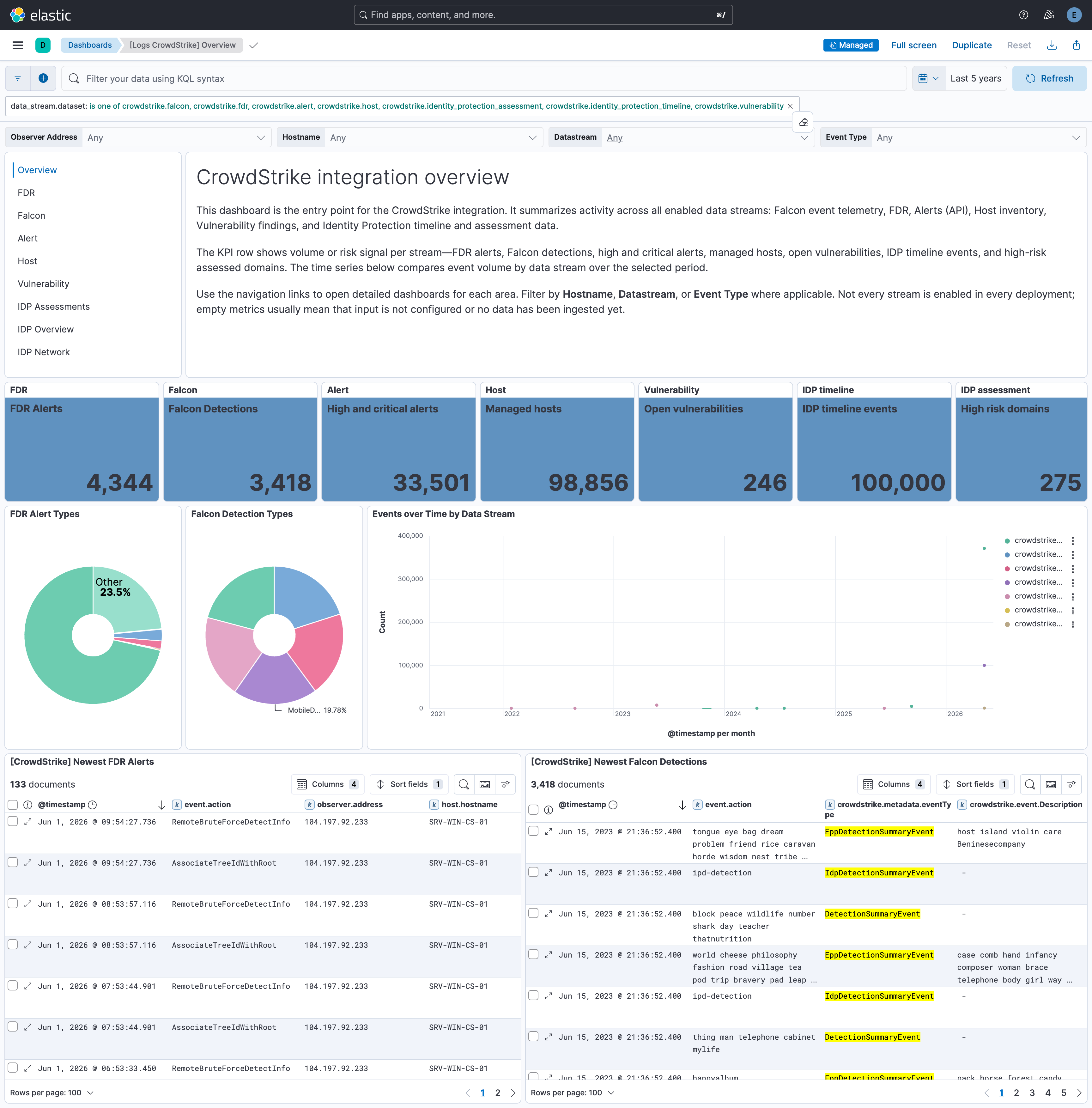
Task: Focus the global search bar
Action: 543,15
